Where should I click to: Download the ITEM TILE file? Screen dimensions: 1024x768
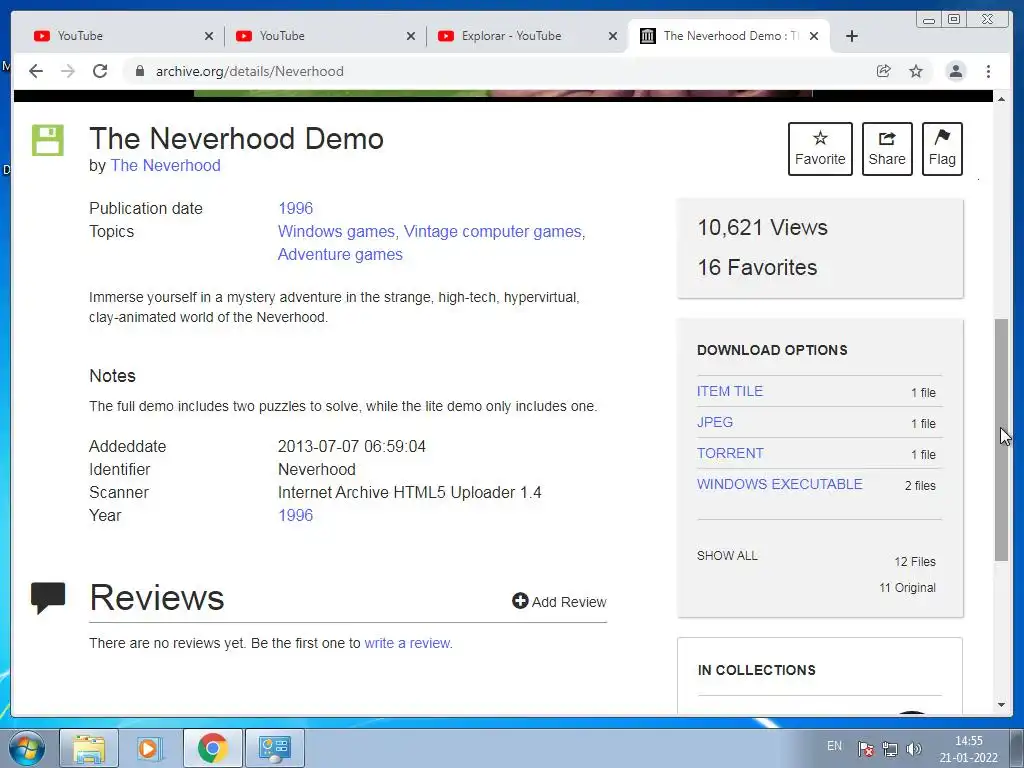pyautogui.click(x=729, y=391)
